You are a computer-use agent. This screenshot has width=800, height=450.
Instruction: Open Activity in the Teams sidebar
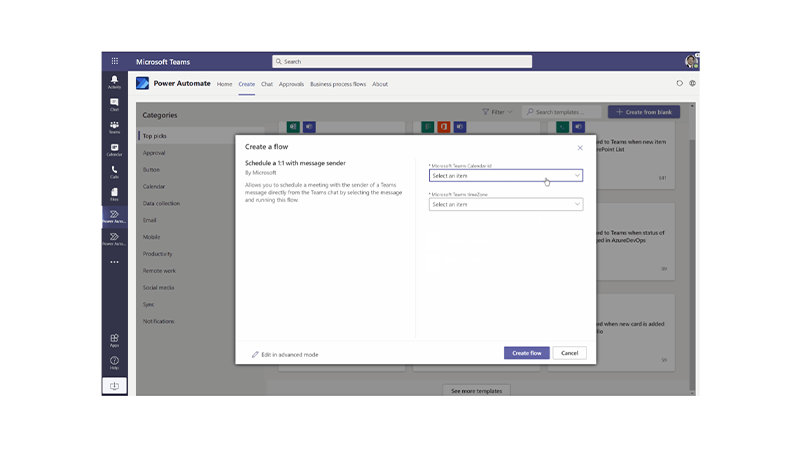click(114, 81)
